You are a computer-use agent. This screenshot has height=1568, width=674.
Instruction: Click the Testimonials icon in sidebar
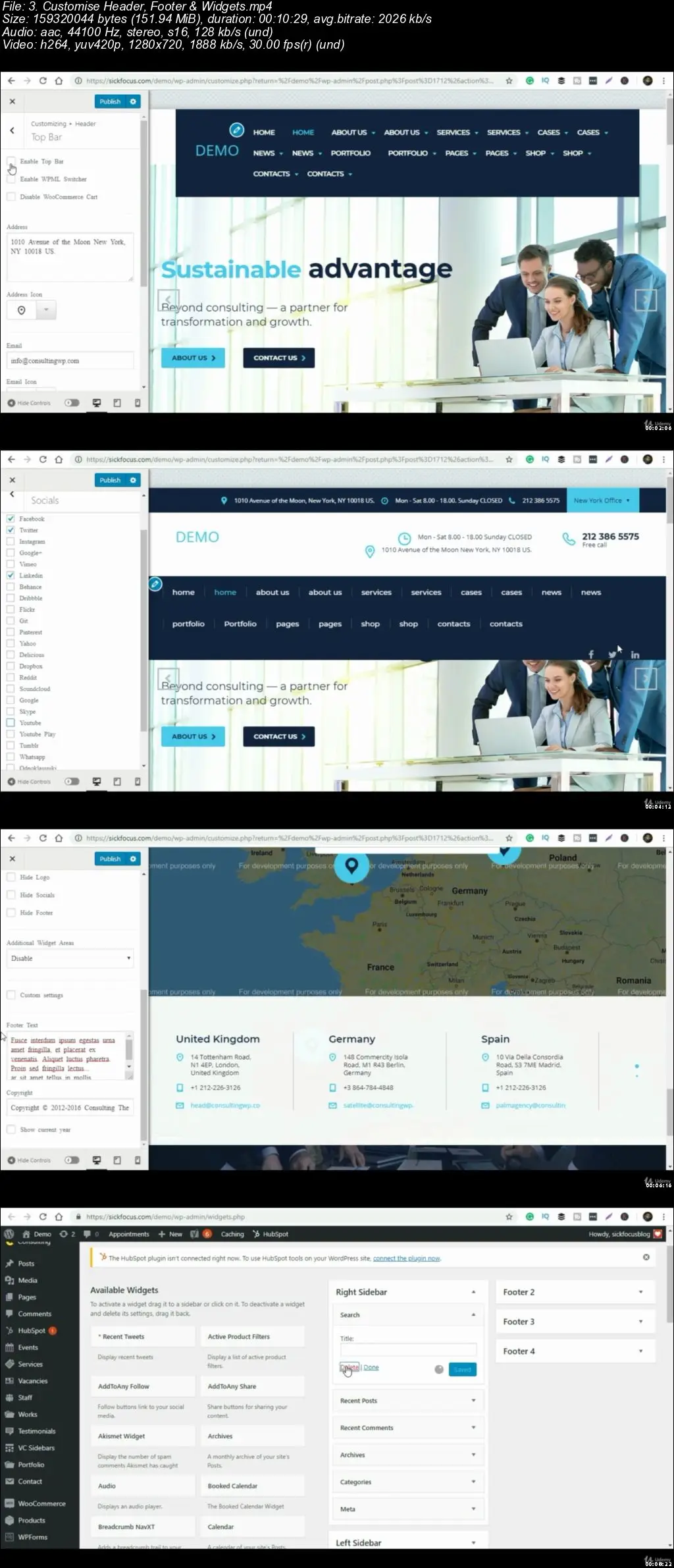[x=9, y=1431]
